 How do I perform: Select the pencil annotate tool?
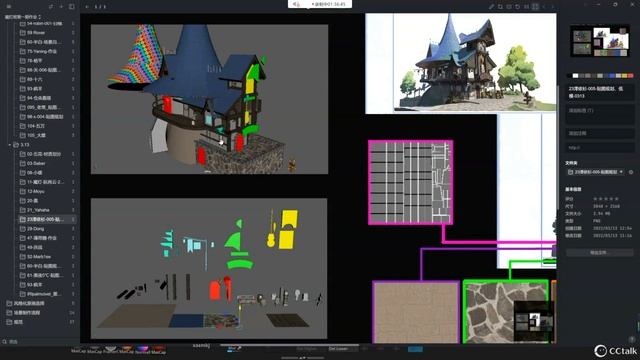491,7
